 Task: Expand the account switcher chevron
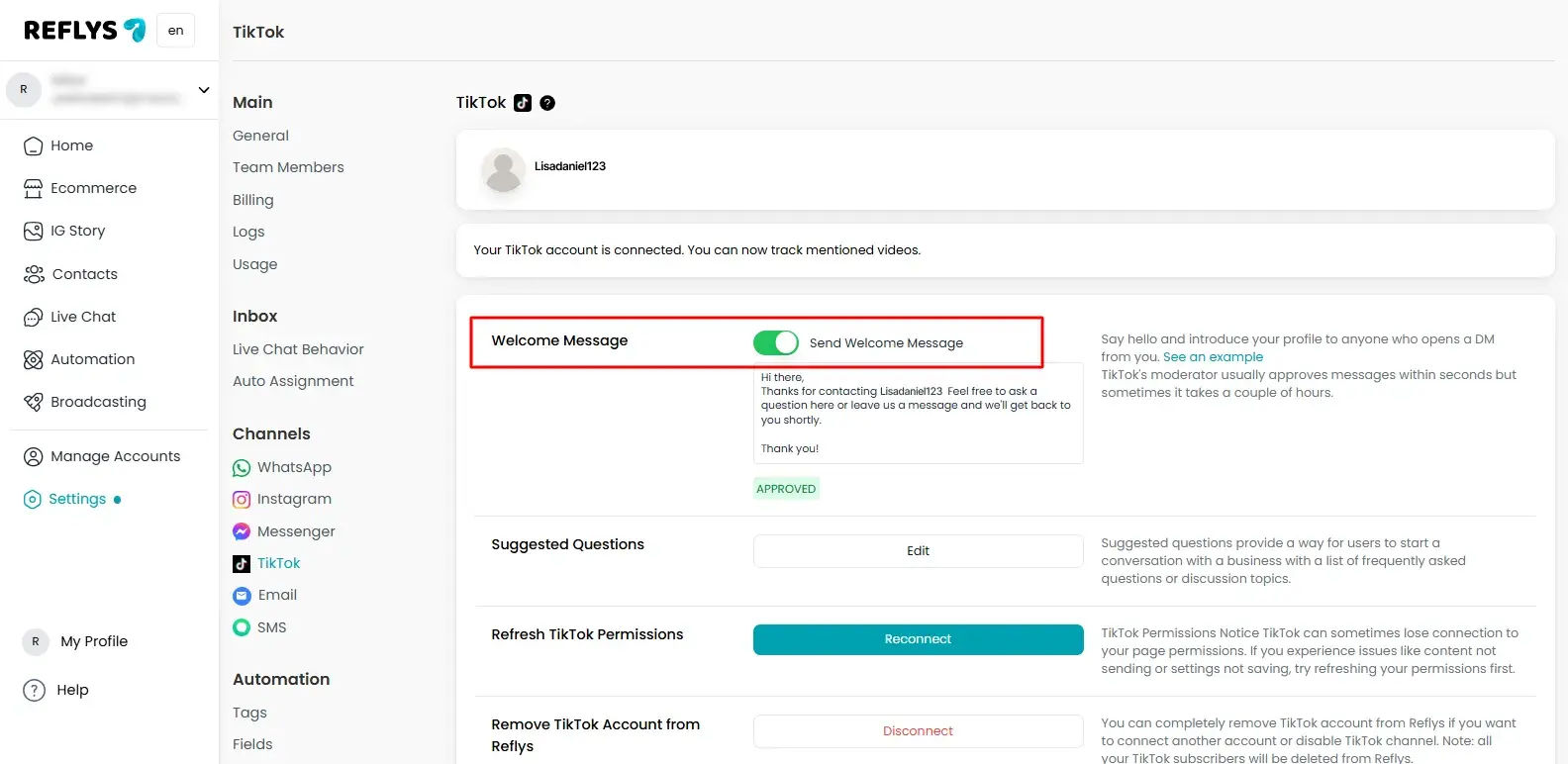[204, 90]
